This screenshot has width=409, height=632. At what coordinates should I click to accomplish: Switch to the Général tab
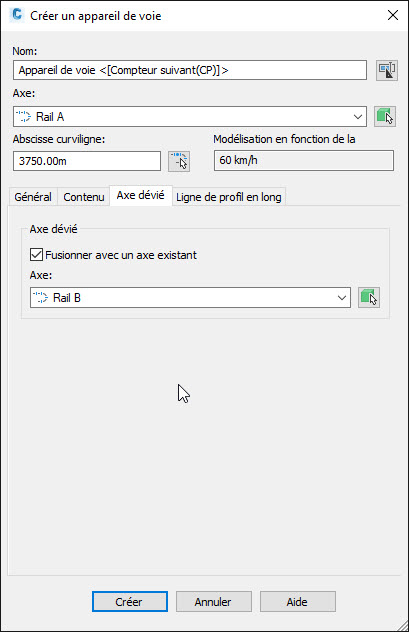33,197
